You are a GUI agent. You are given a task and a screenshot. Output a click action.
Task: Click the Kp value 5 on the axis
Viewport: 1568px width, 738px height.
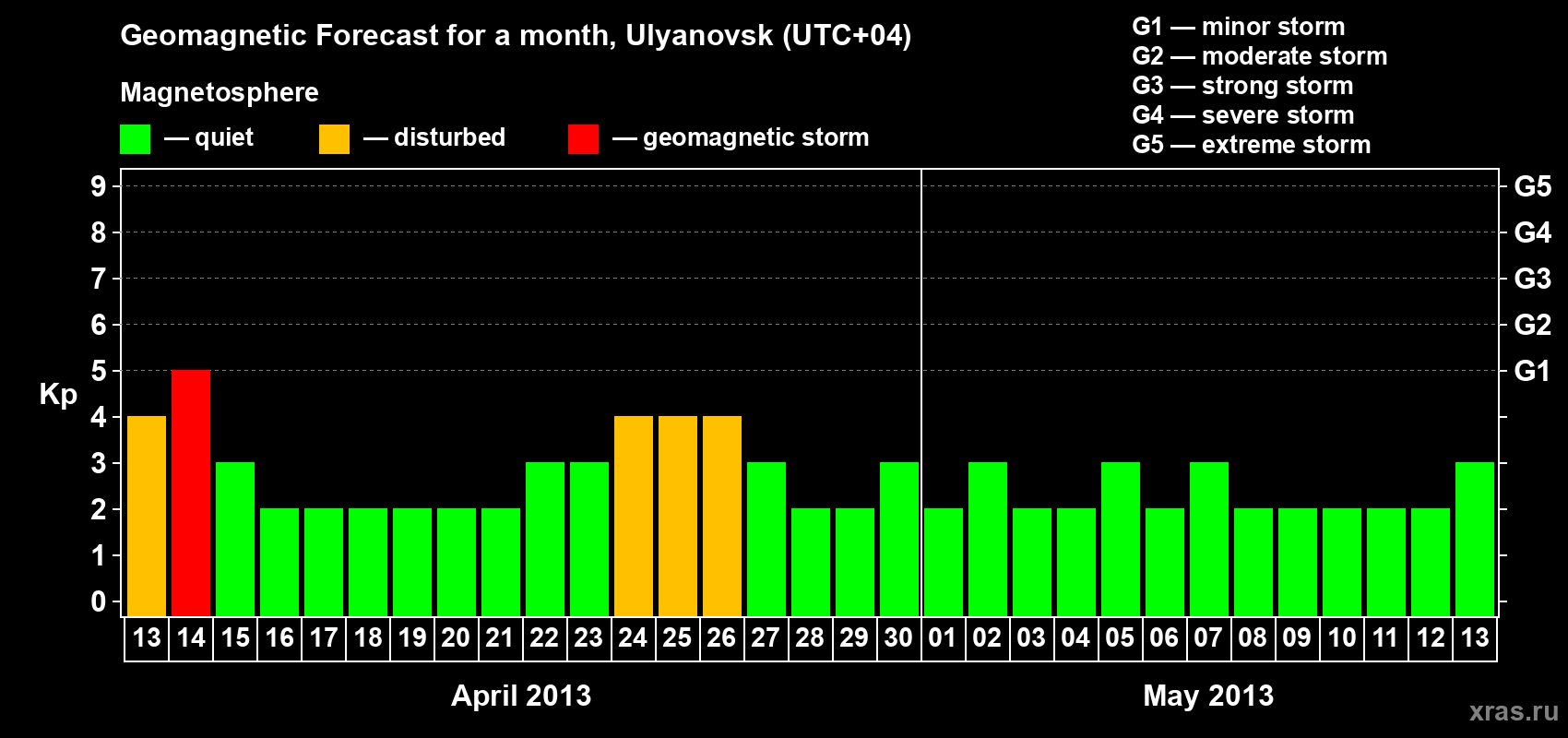(x=99, y=371)
